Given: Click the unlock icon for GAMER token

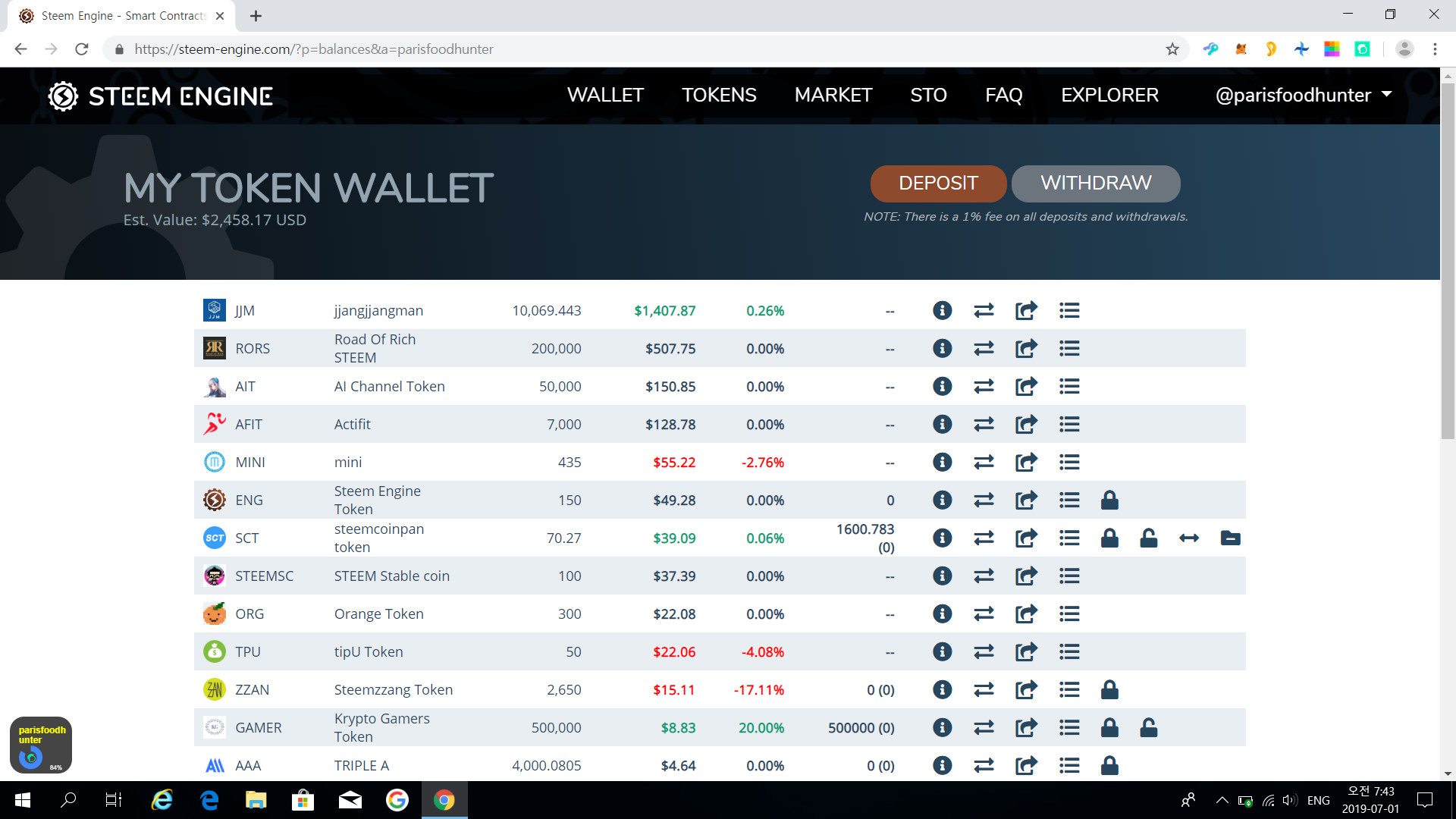Looking at the screenshot, I should coord(1149,727).
